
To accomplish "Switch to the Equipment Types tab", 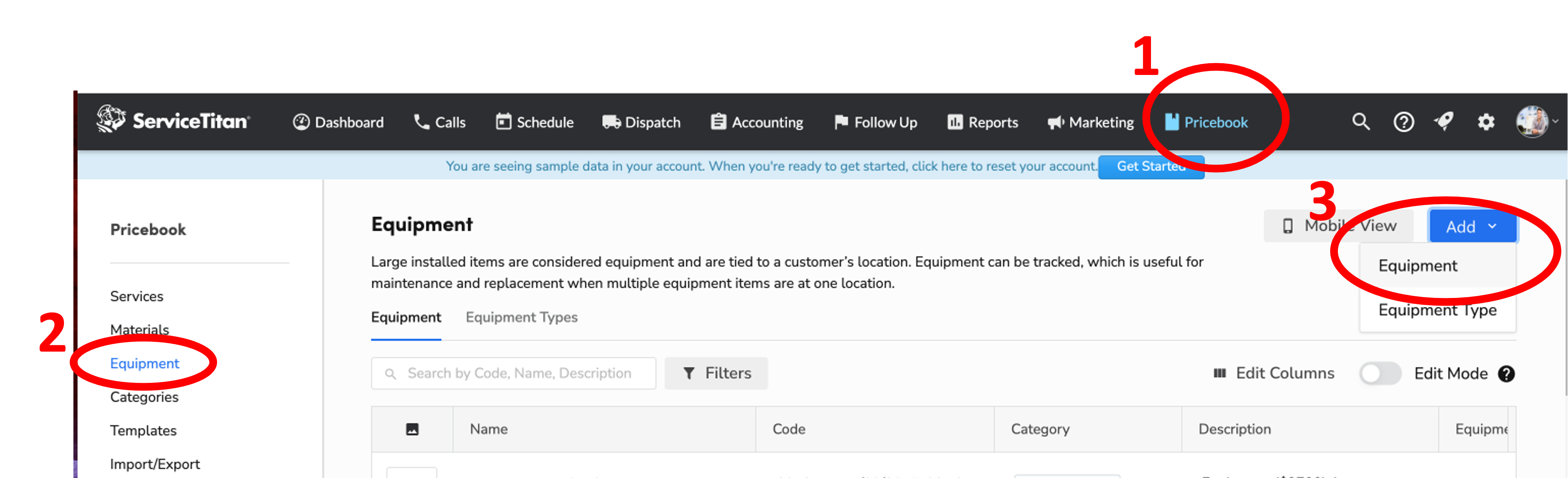I will pos(521,317).
